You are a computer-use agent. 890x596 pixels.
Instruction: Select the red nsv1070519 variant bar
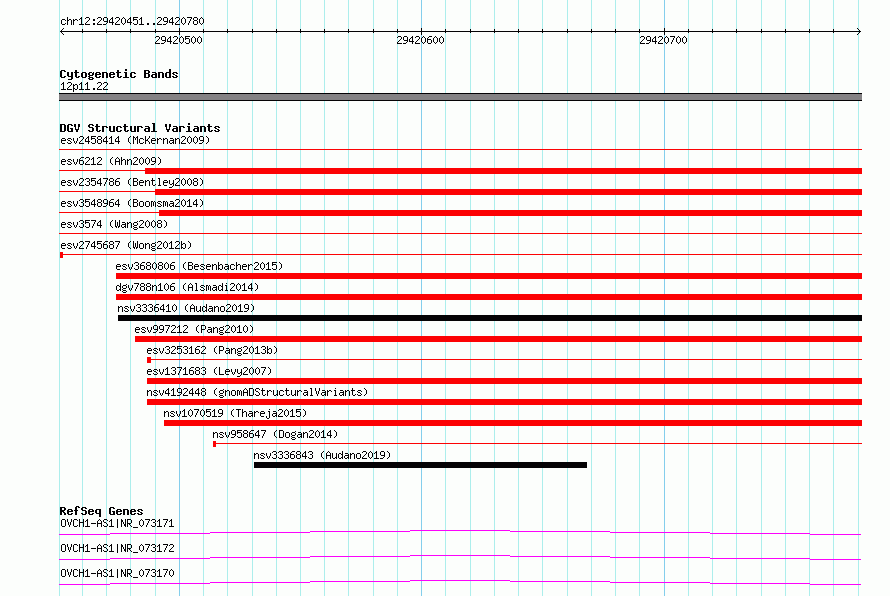(x=513, y=423)
